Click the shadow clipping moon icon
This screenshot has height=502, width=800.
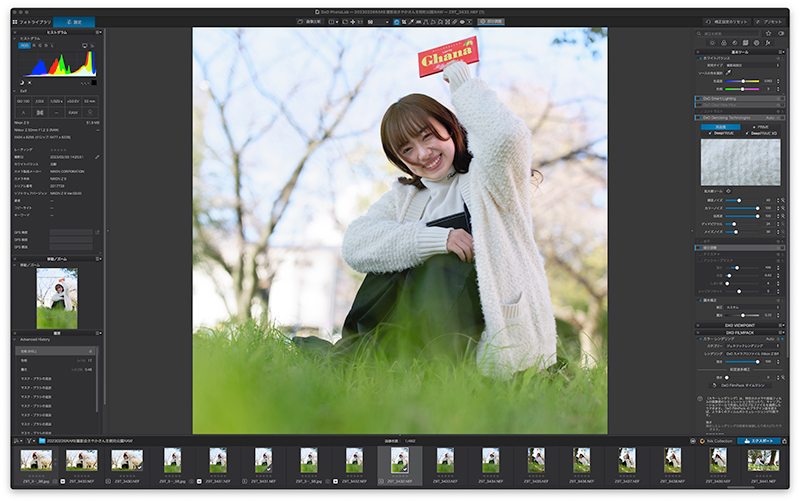click(22, 83)
